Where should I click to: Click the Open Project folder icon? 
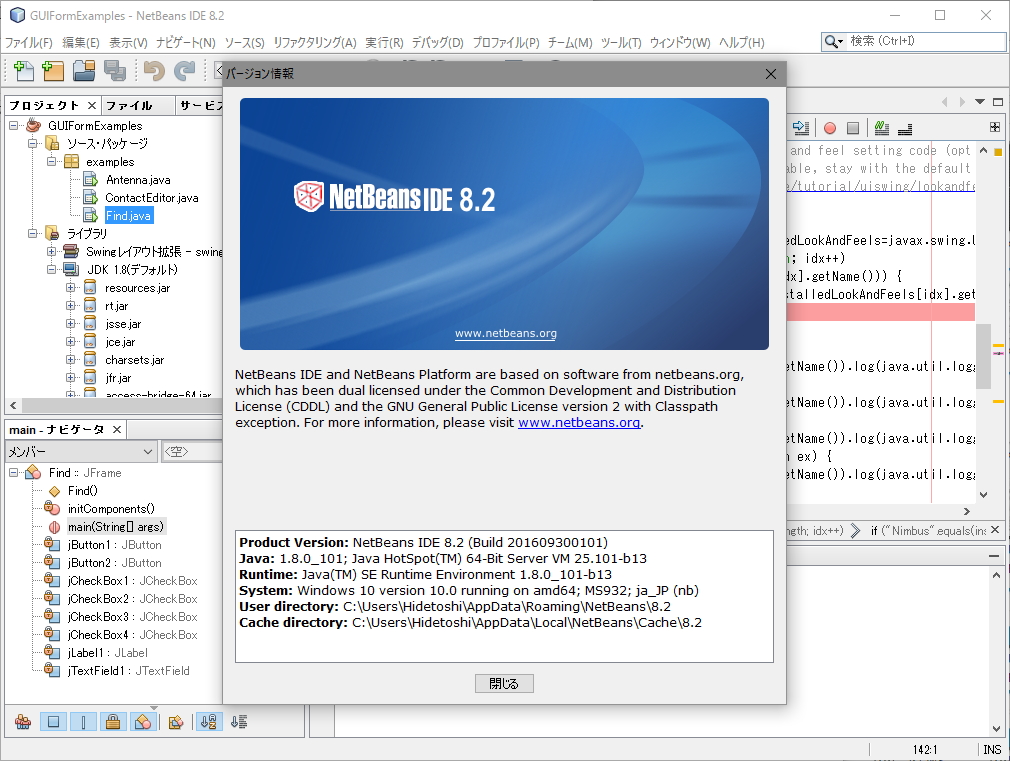pos(84,71)
